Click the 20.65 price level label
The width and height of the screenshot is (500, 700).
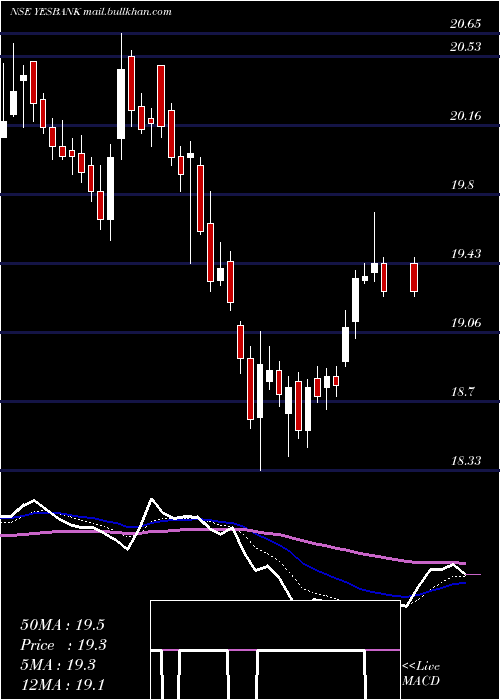pos(466,24)
